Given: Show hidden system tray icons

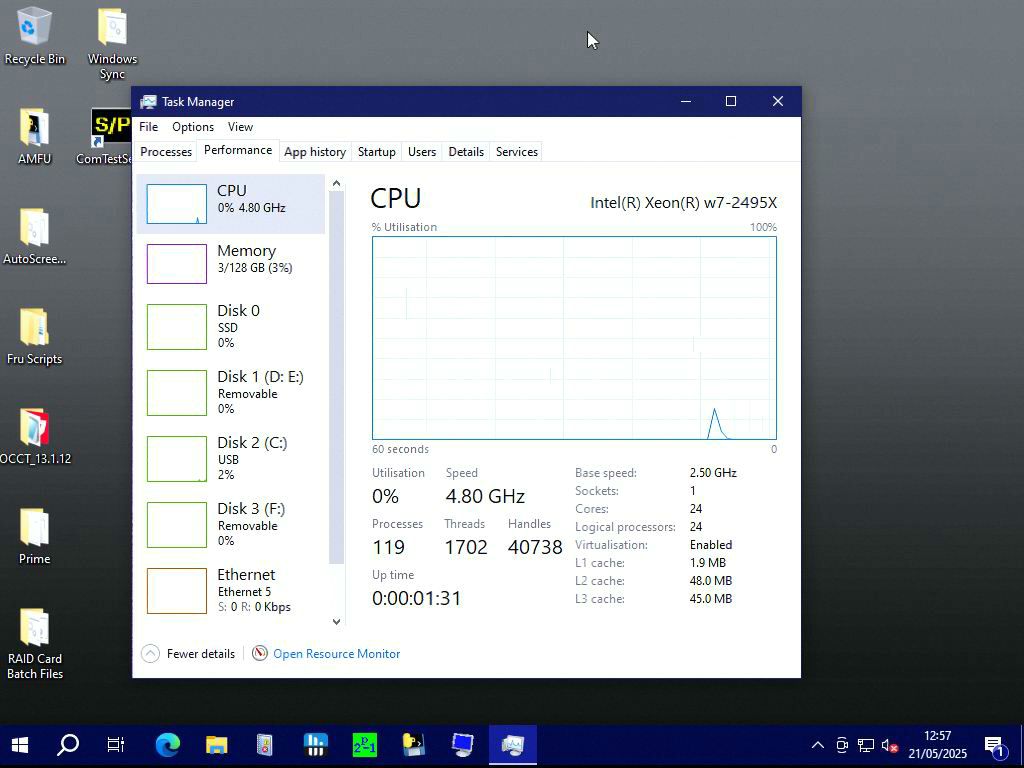Looking at the screenshot, I should coord(818,745).
